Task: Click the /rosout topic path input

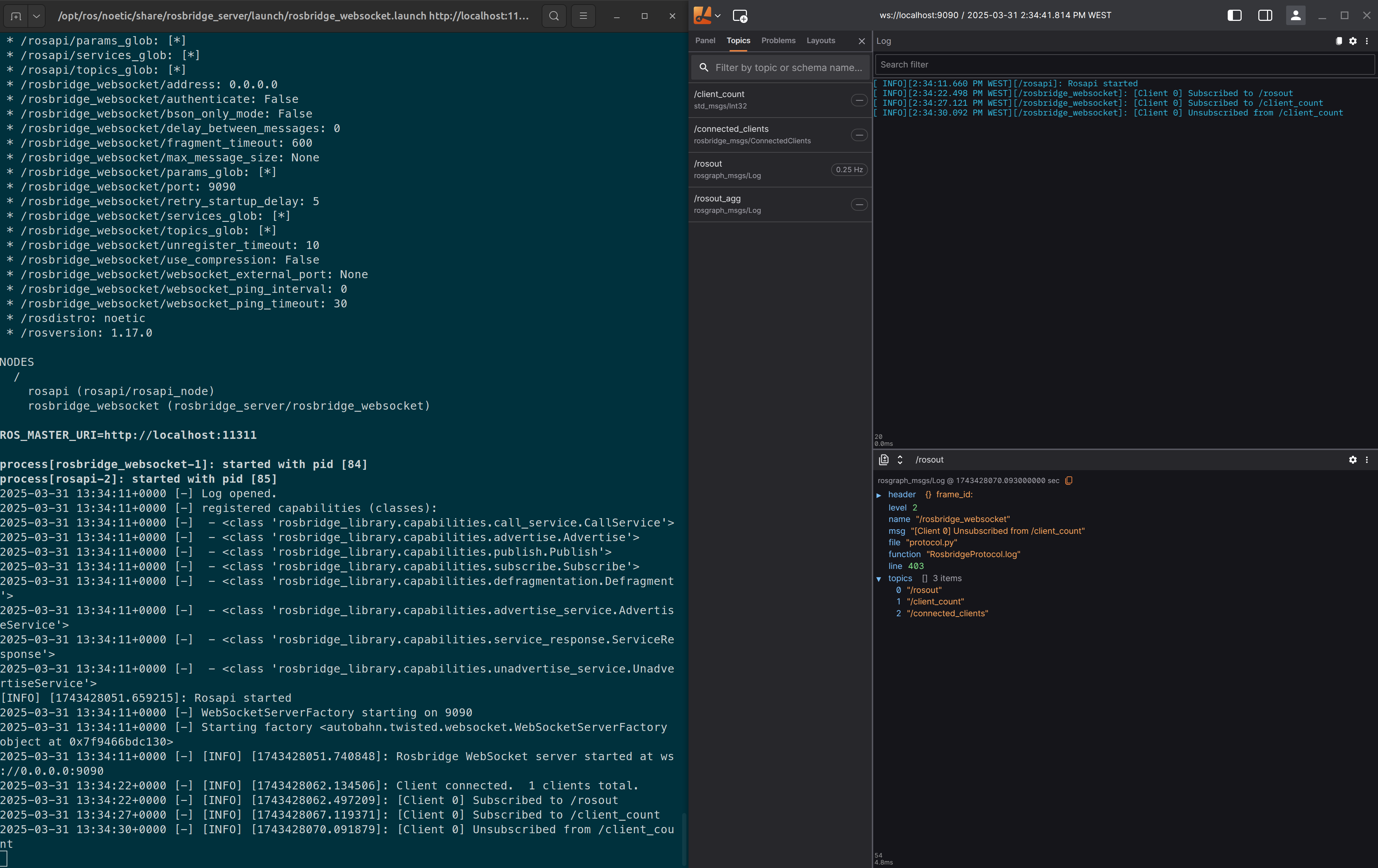Action: click(929, 460)
